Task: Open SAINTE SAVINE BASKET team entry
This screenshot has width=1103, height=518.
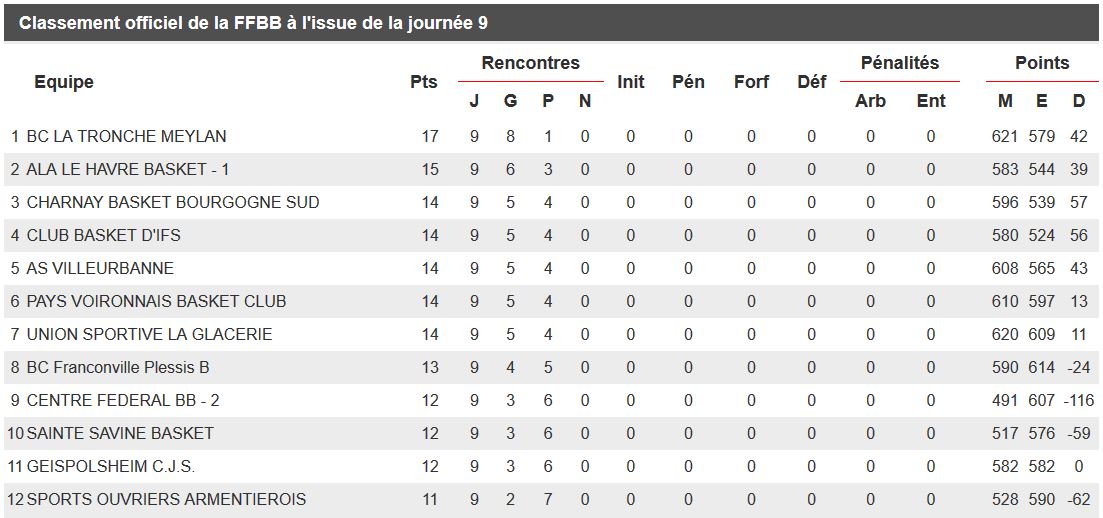Action: [120, 433]
